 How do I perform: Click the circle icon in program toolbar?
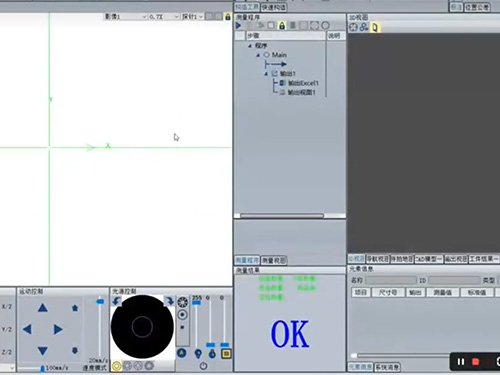(x=325, y=26)
